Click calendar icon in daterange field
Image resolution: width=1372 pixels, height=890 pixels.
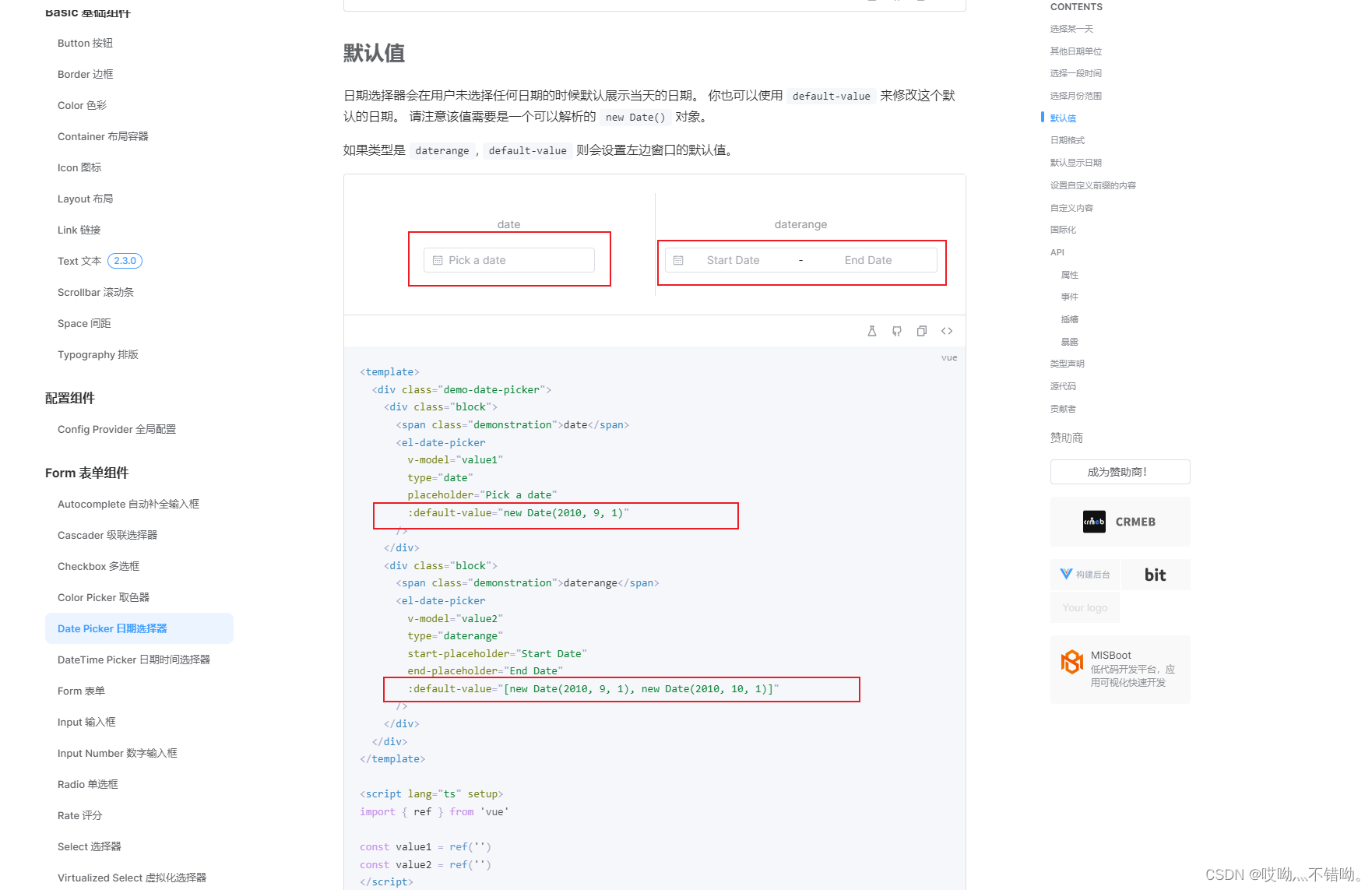pos(678,260)
